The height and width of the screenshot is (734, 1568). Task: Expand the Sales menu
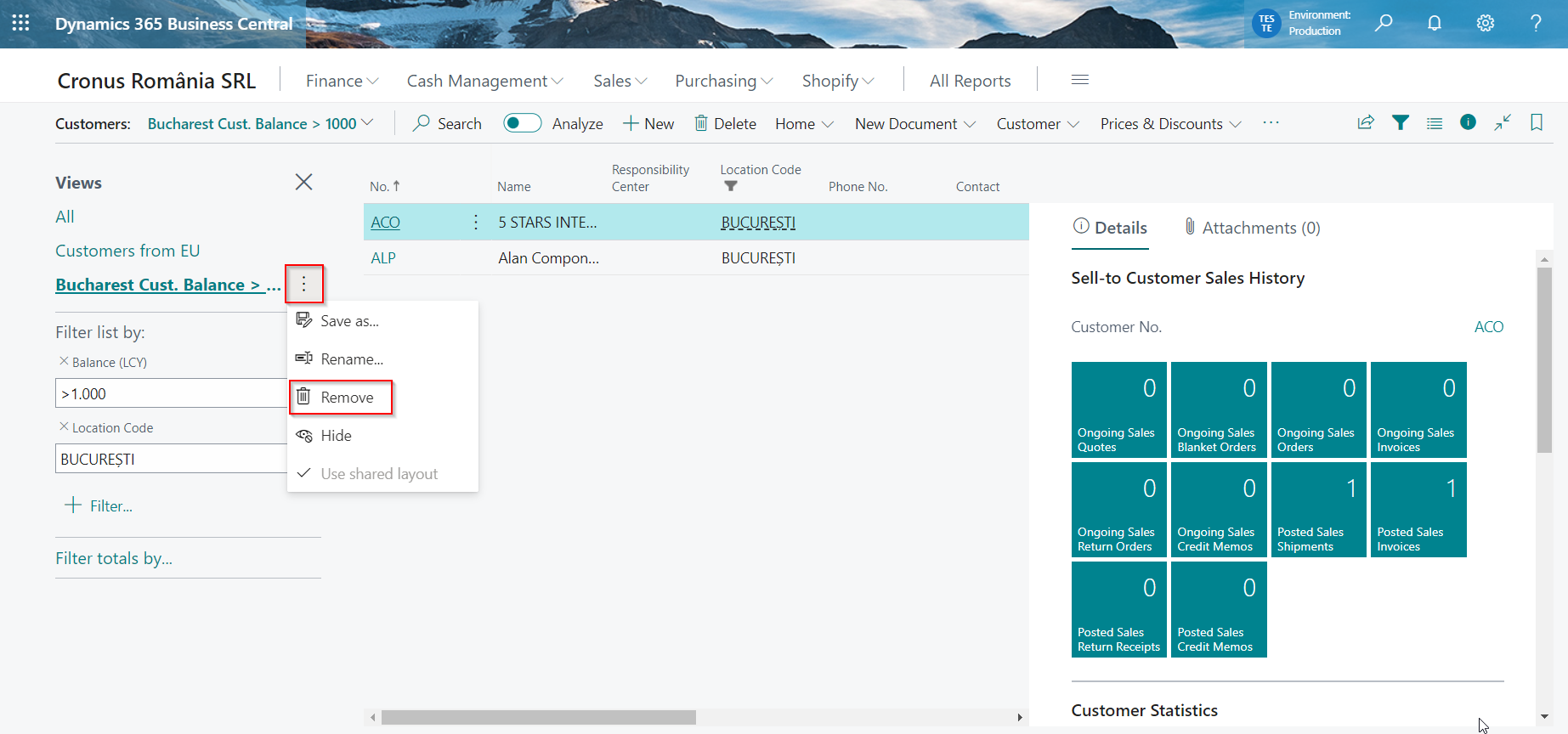pos(620,81)
